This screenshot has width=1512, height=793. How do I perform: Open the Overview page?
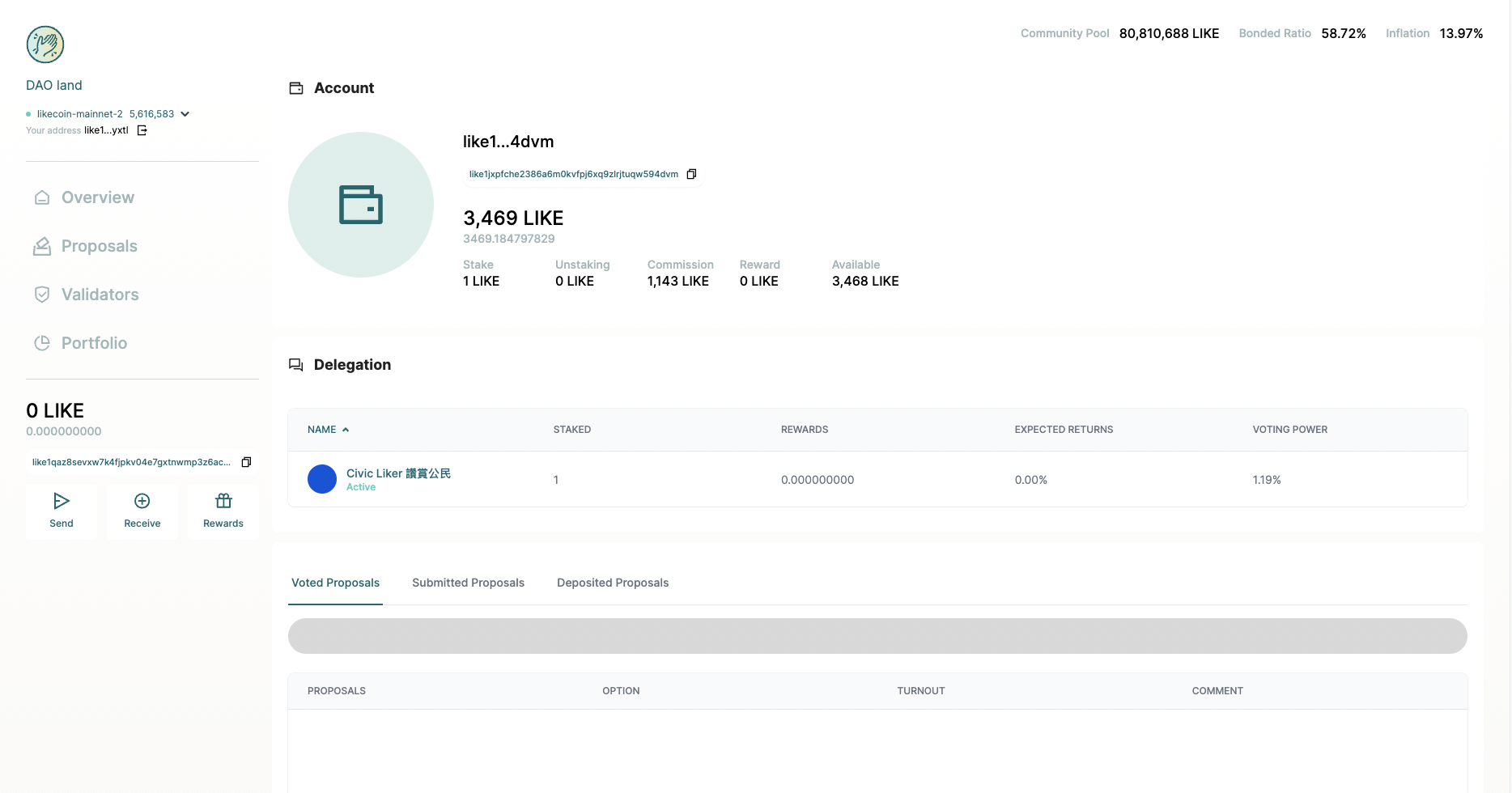[97, 197]
